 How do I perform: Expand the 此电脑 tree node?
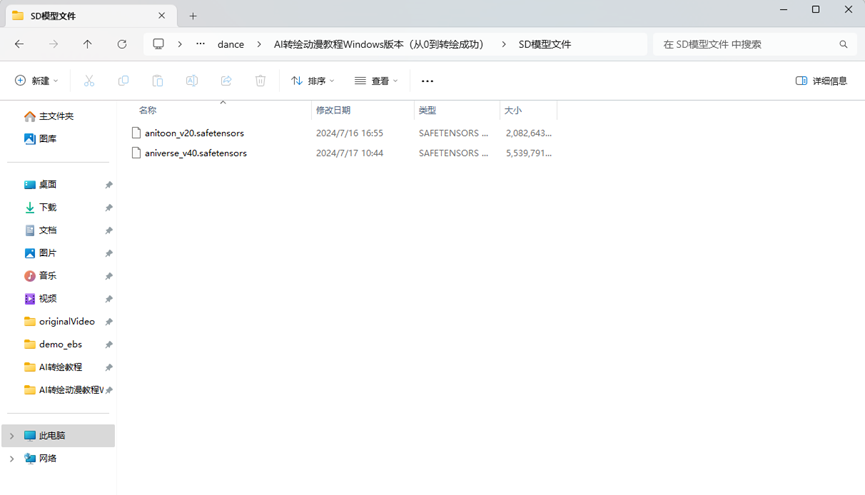pos(12,436)
